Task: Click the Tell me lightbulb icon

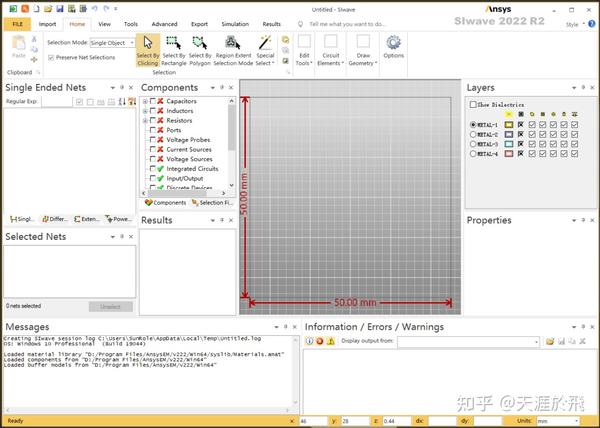Action: click(301, 24)
